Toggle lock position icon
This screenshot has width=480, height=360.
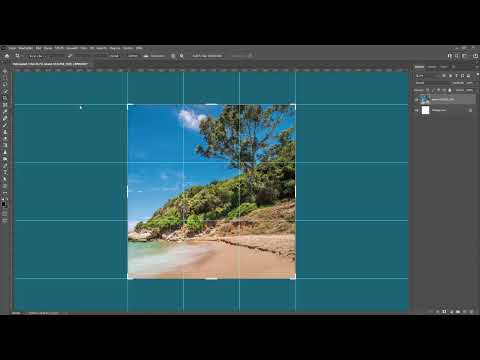pyautogui.click(x=438, y=90)
